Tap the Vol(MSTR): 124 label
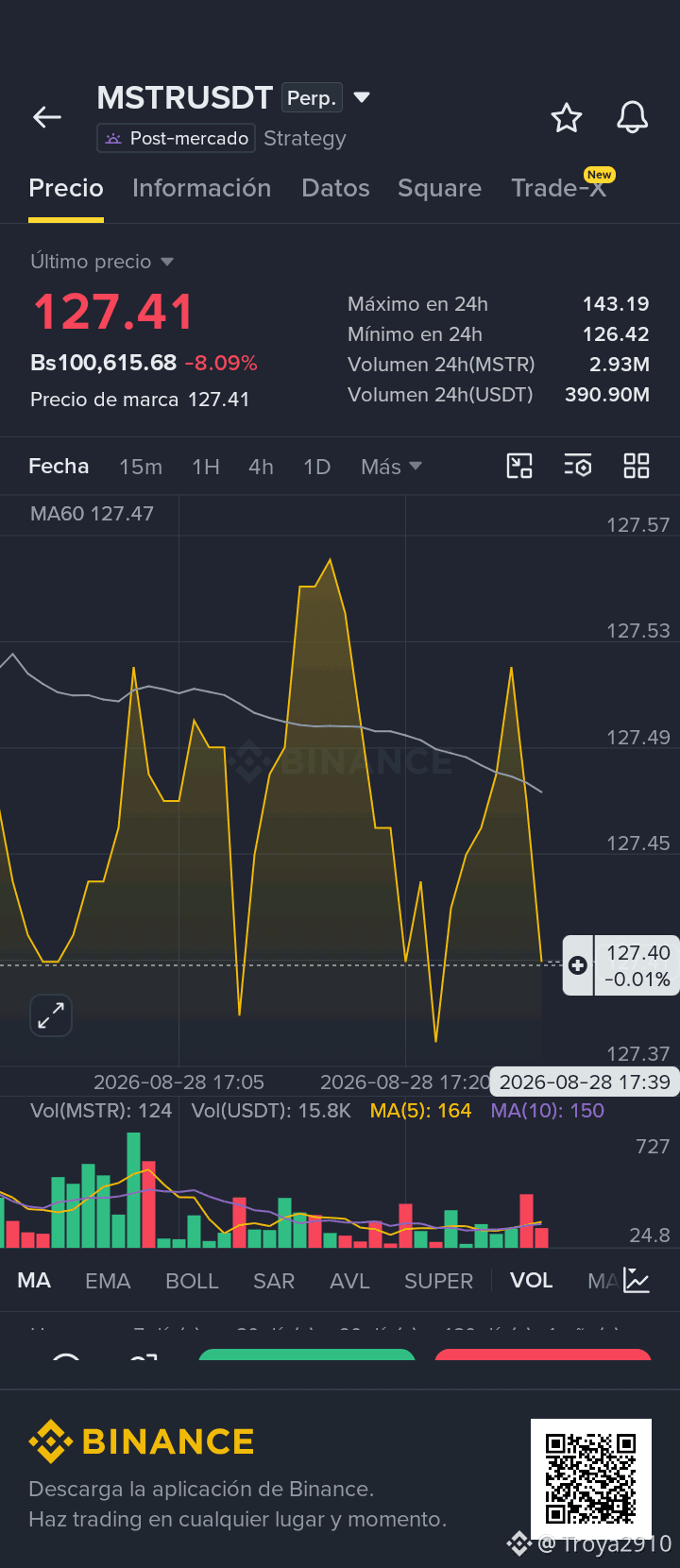 tap(101, 1111)
